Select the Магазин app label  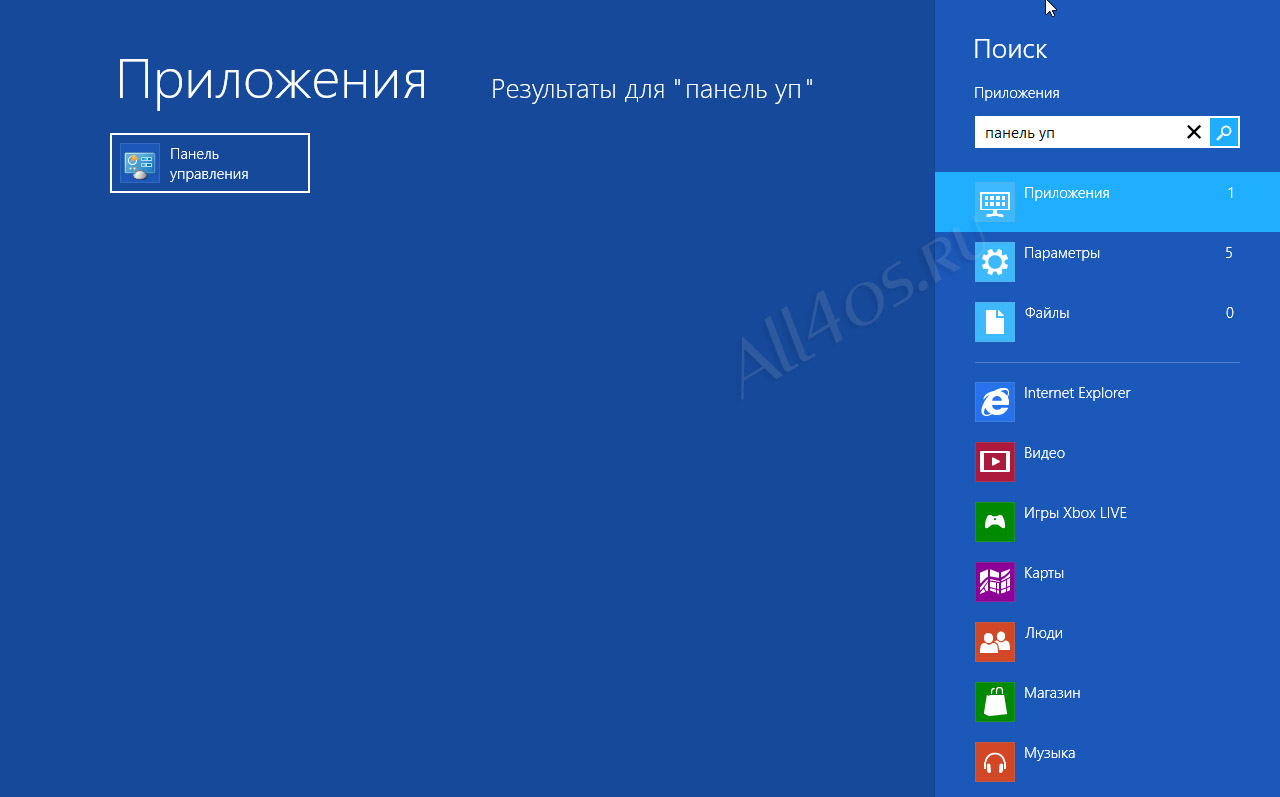point(1052,693)
